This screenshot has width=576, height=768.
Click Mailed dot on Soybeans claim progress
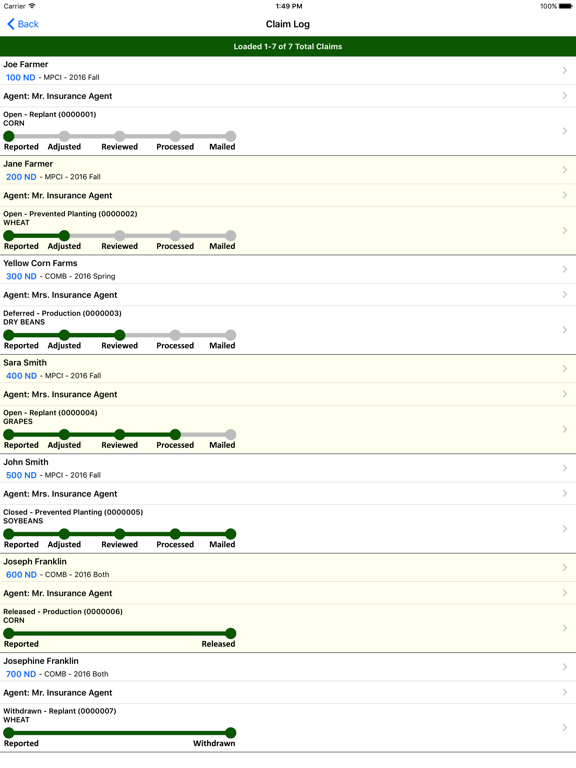click(x=231, y=534)
